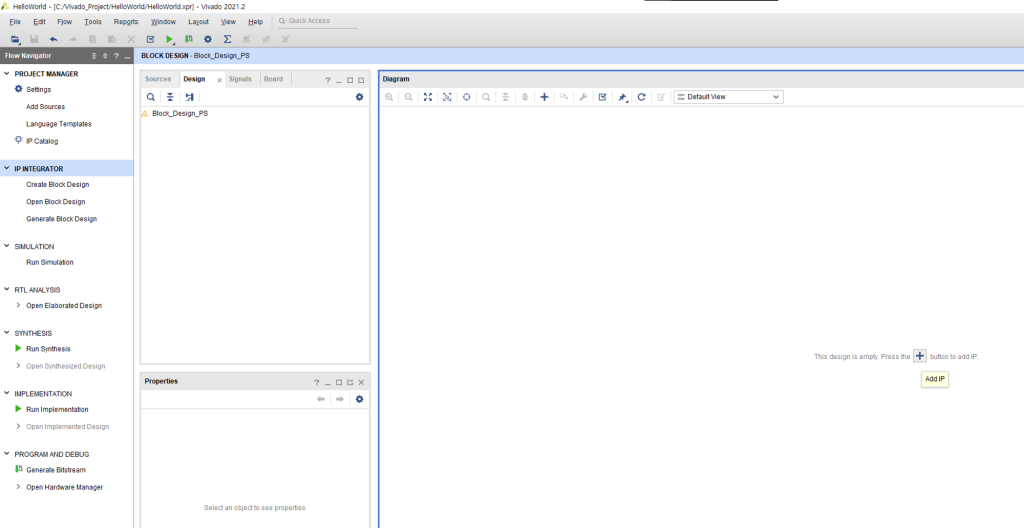1024x528 pixels.
Task: Click Design panel settings gear icon
Action: click(x=359, y=97)
